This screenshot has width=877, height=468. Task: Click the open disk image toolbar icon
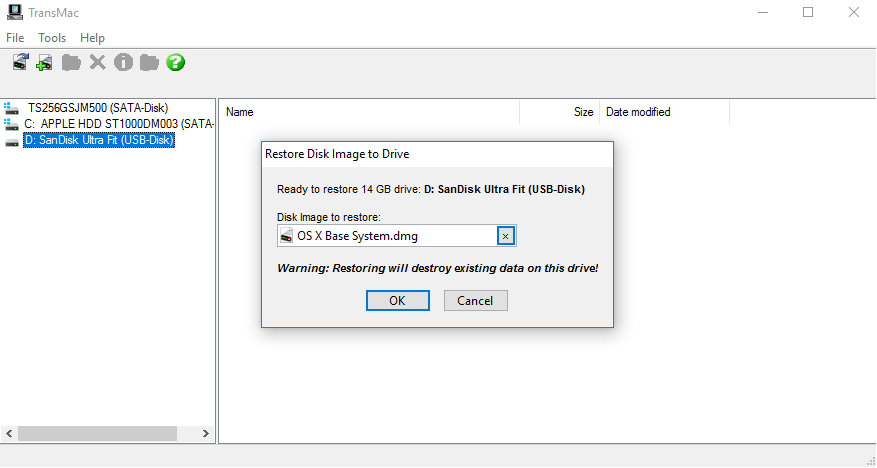(20, 63)
